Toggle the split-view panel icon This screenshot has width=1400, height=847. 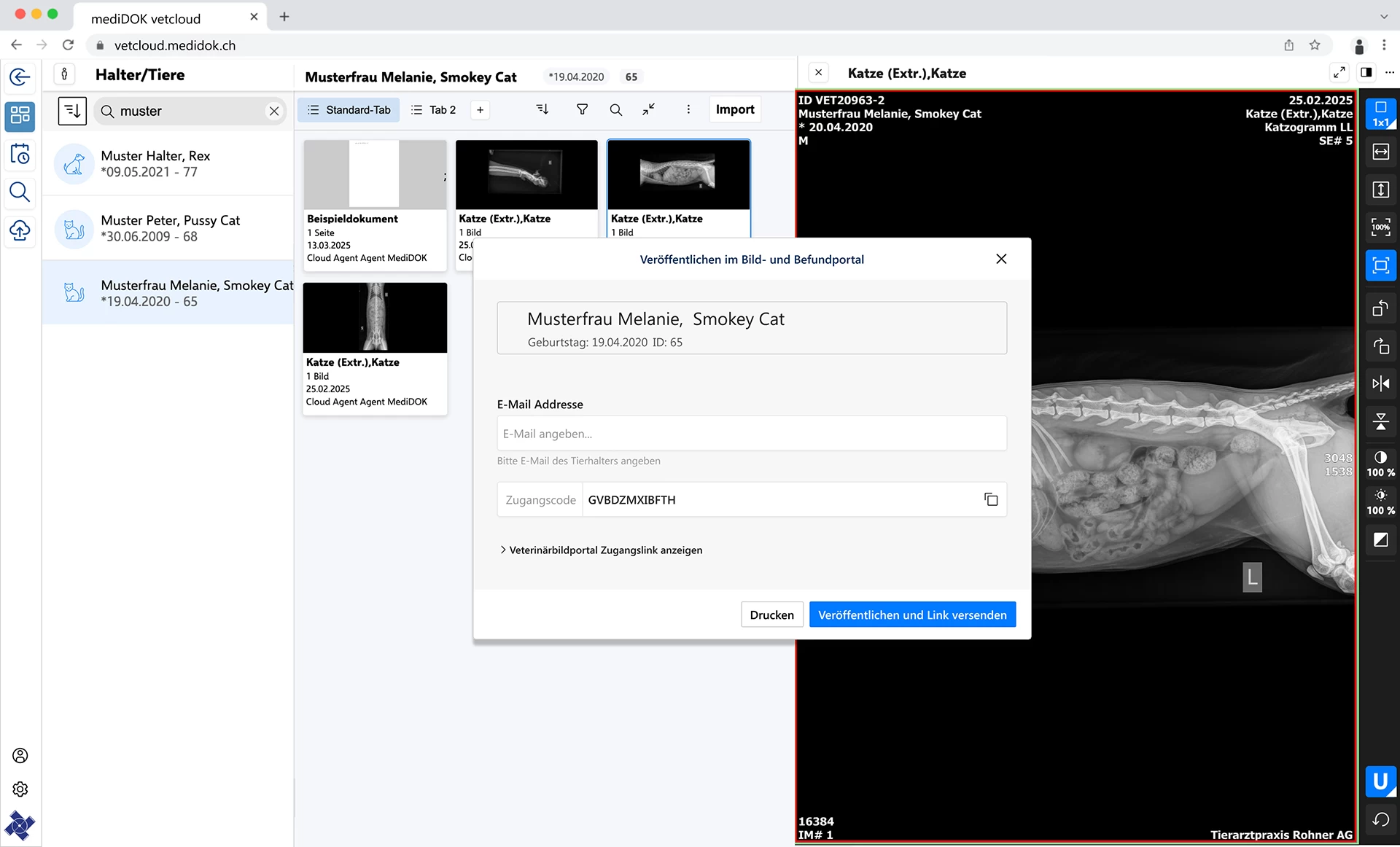tap(1366, 72)
